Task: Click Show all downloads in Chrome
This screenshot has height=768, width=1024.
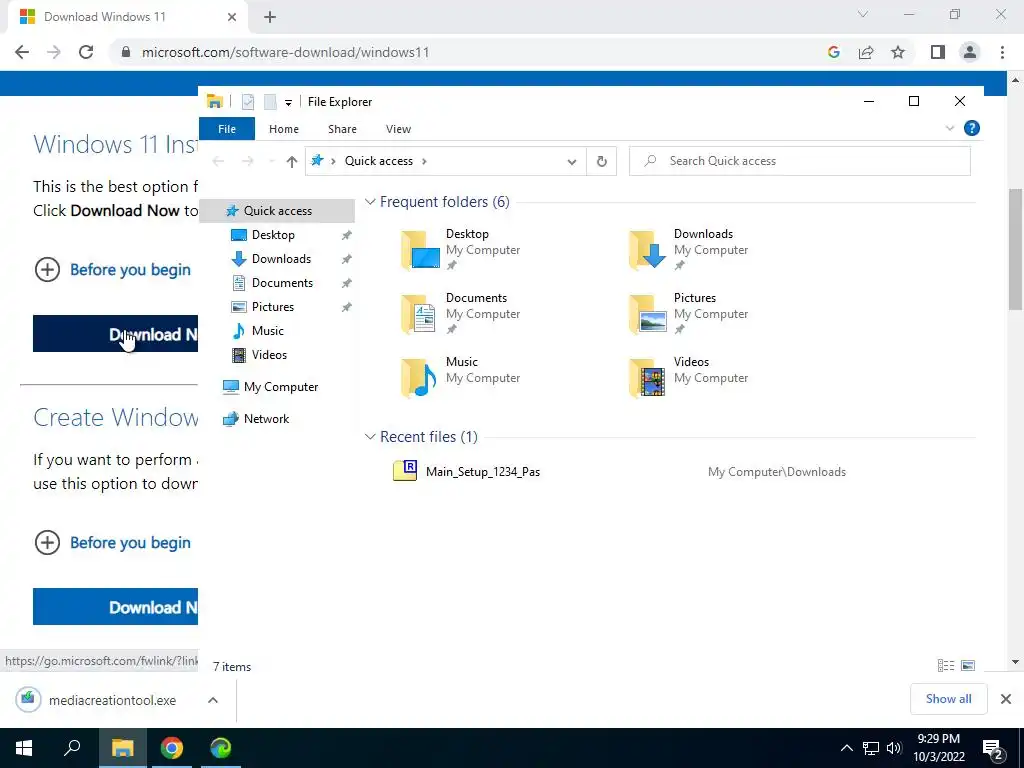Action: pyautogui.click(x=948, y=699)
